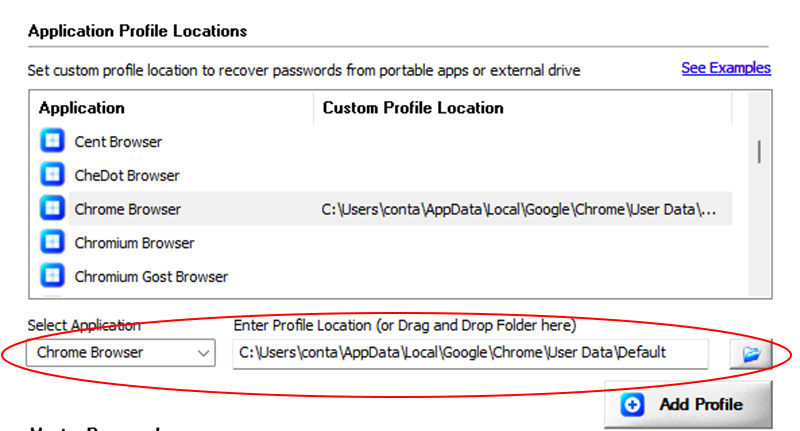Select the Chromium Gost Browser list entry
This screenshot has width=800, height=431.
coord(151,276)
